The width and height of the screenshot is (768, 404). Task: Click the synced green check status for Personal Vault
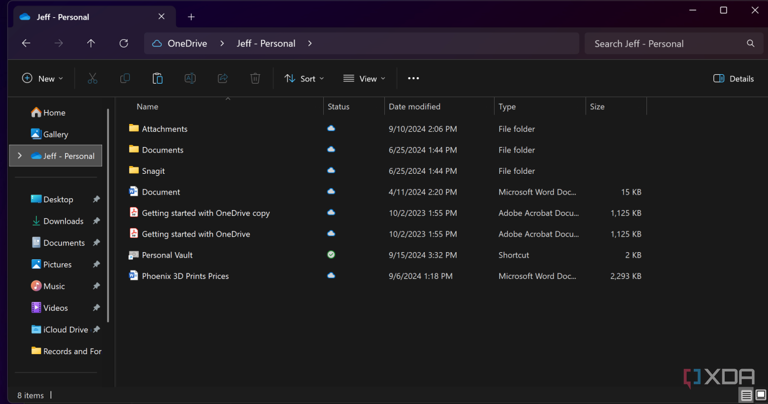(331, 255)
